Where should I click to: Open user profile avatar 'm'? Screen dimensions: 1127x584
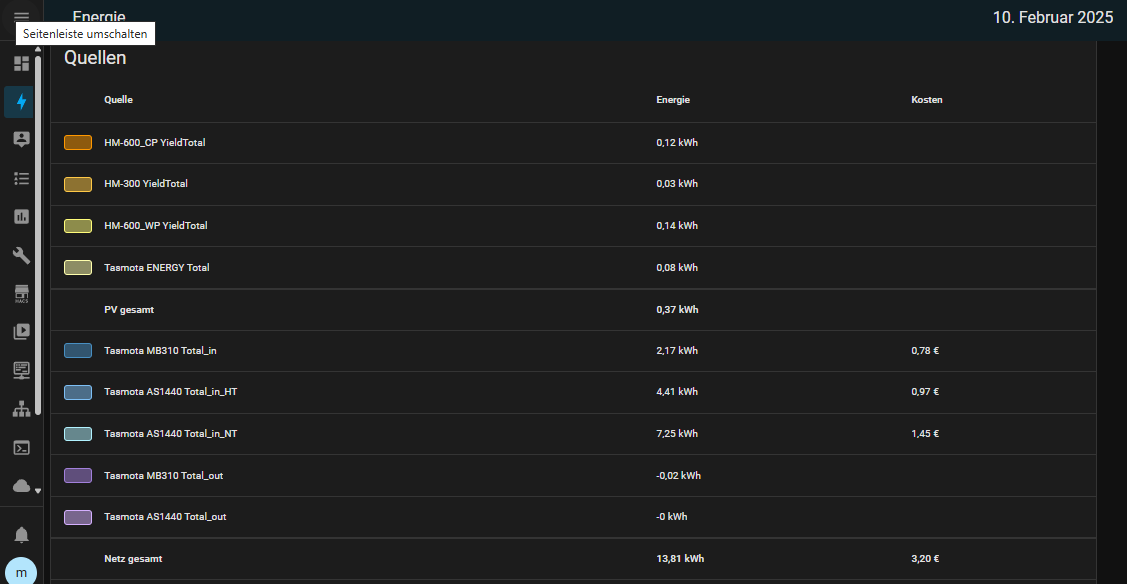coord(21,571)
